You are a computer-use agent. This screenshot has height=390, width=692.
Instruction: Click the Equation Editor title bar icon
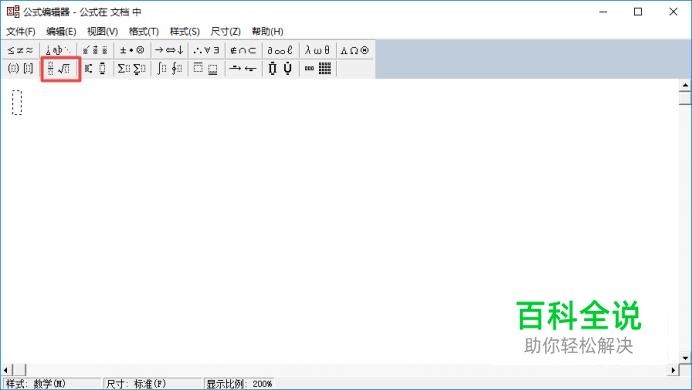click(13, 12)
